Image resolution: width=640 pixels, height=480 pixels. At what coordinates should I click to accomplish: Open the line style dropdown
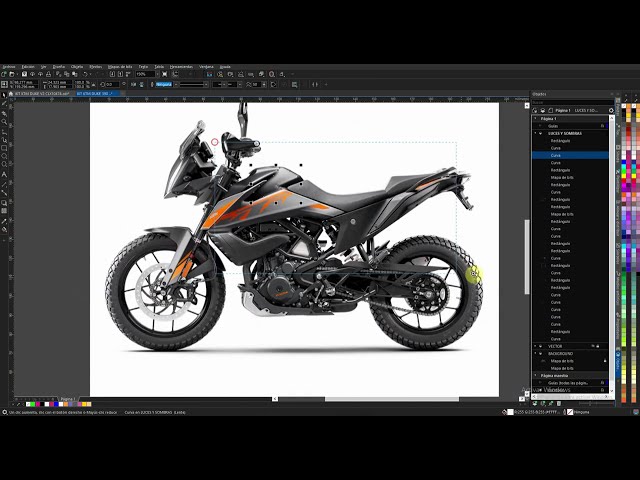(206, 84)
